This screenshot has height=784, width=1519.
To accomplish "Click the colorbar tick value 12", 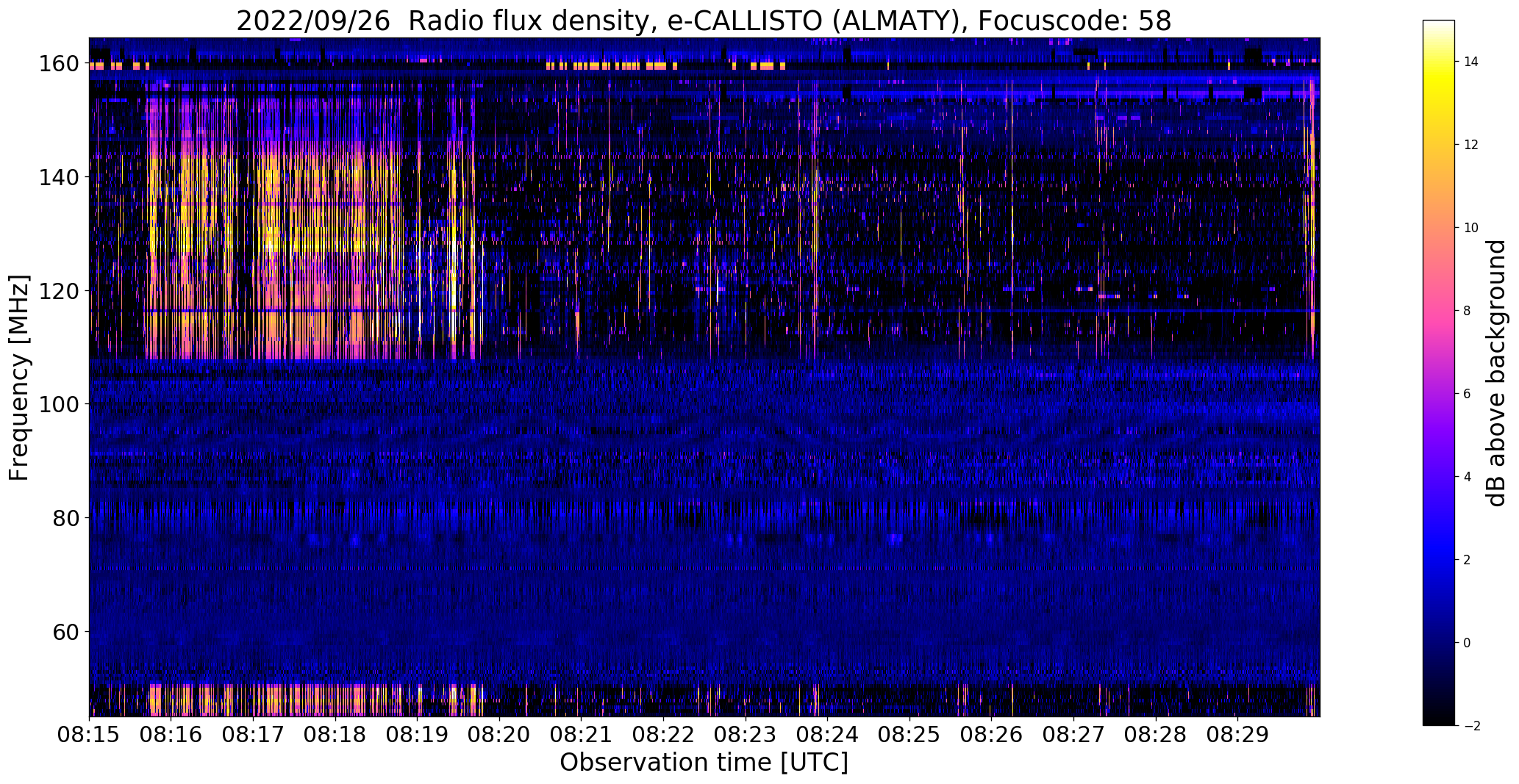I will pos(1471,145).
